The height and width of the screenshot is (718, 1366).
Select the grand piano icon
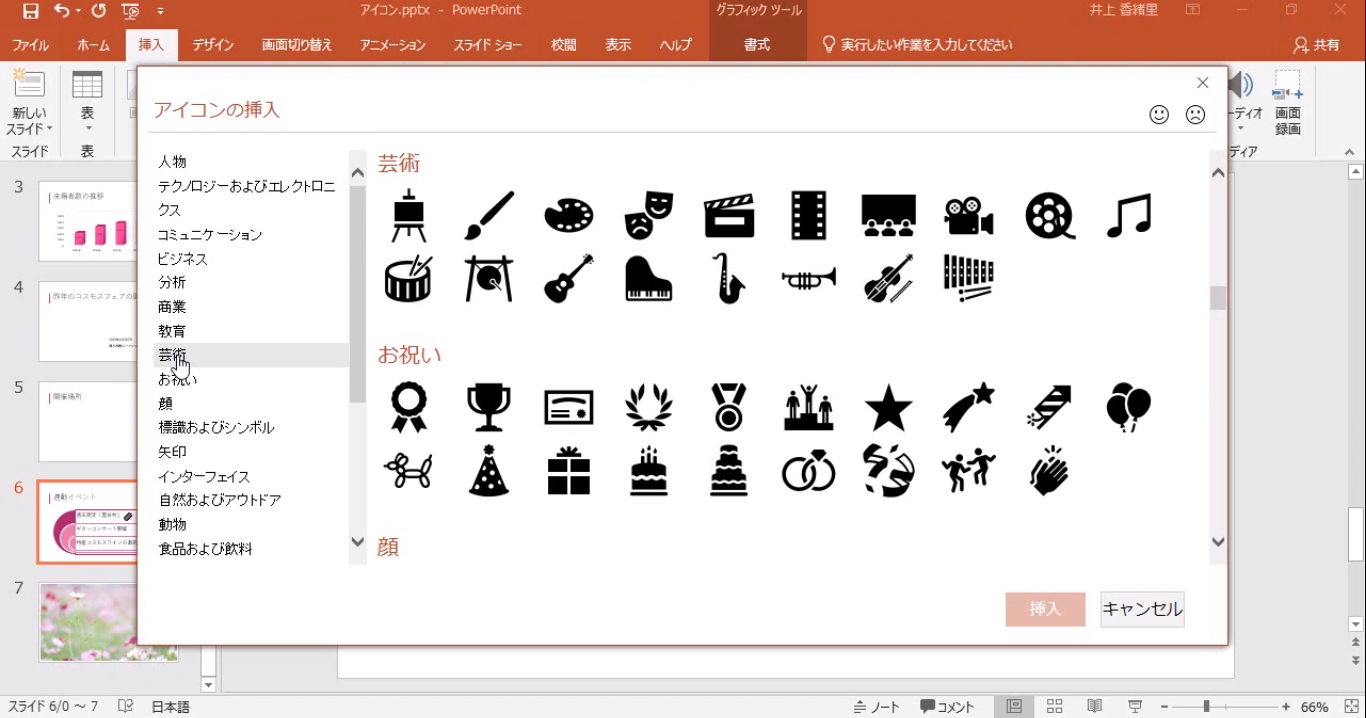coord(649,278)
